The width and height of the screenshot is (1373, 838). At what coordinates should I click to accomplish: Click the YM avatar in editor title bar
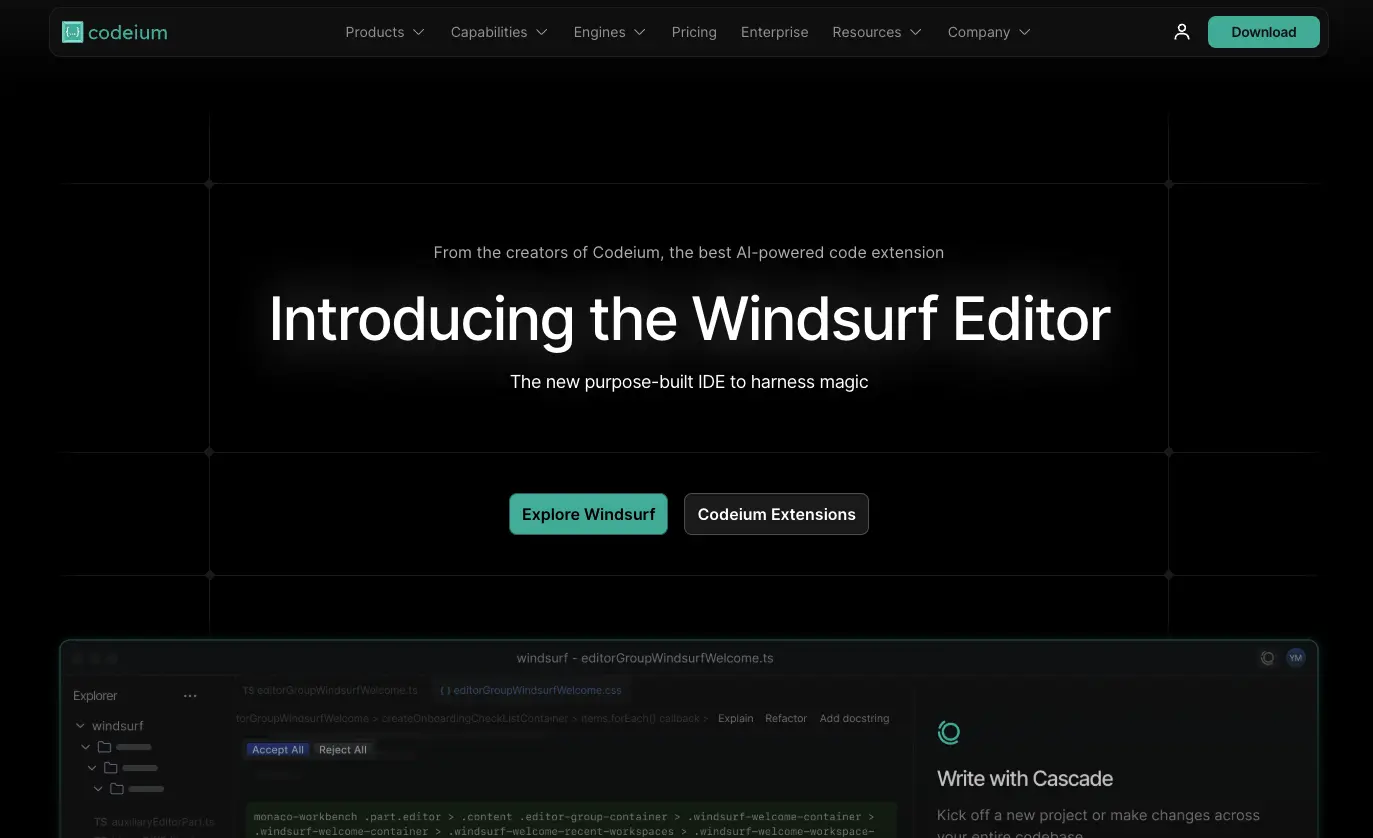pyautogui.click(x=1296, y=658)
